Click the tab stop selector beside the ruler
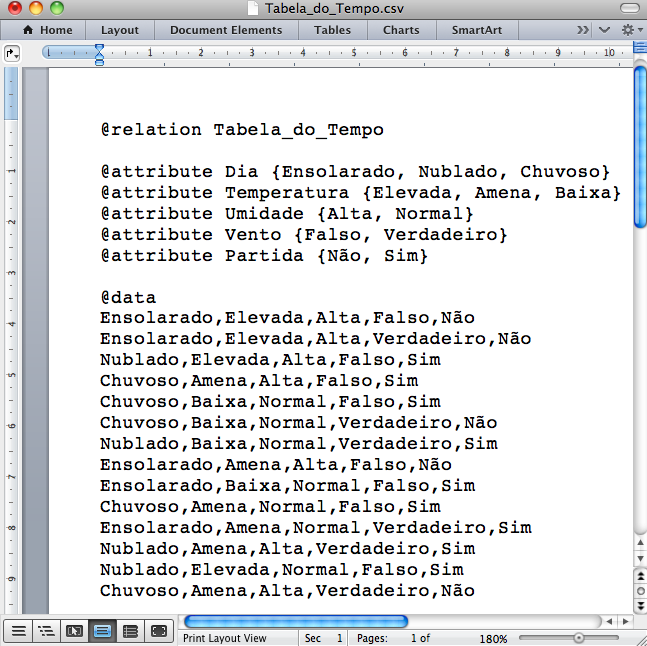 [x=12, y=52]
